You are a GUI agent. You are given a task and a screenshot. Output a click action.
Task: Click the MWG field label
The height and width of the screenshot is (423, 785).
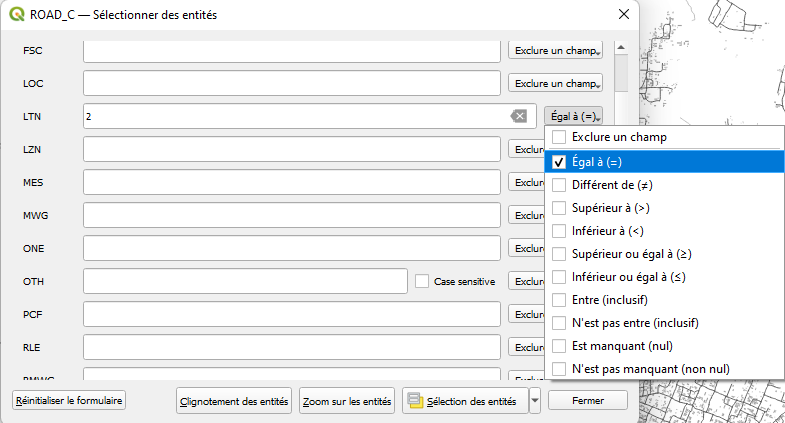[x=36, y=216]
